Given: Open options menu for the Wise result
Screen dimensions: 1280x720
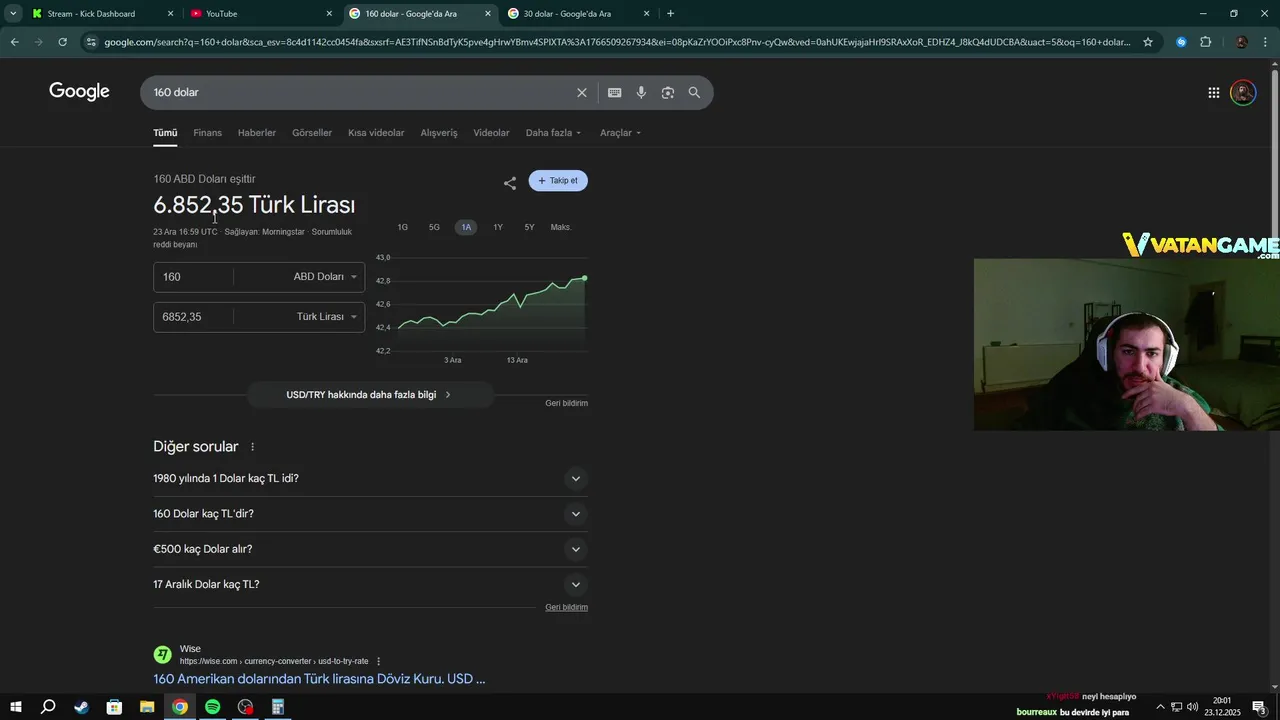Looking at the screenshot, I should coord(378,661).
